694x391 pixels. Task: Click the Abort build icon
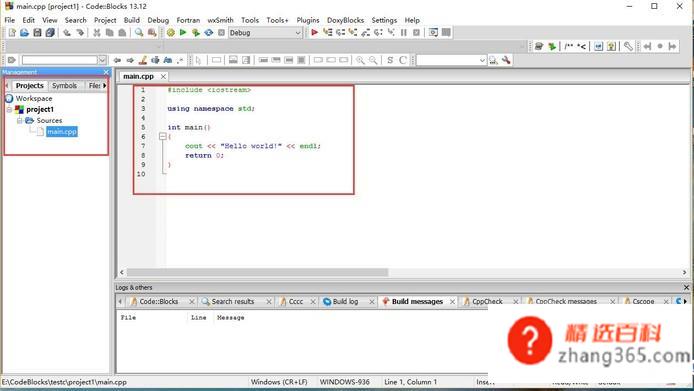pos(221,33)
